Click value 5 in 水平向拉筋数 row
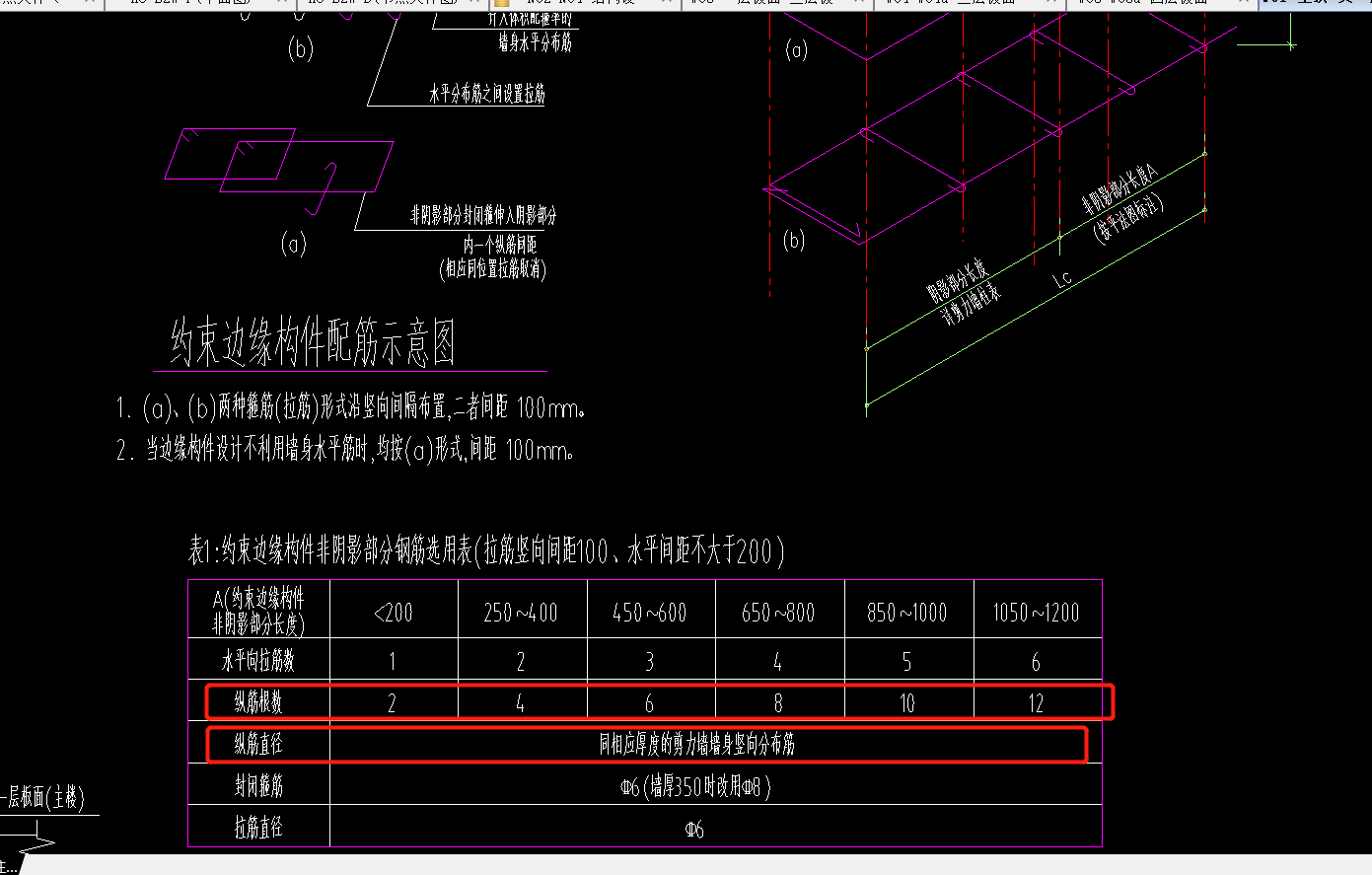This screenshot has height=875, width=1372. (906, 661)
